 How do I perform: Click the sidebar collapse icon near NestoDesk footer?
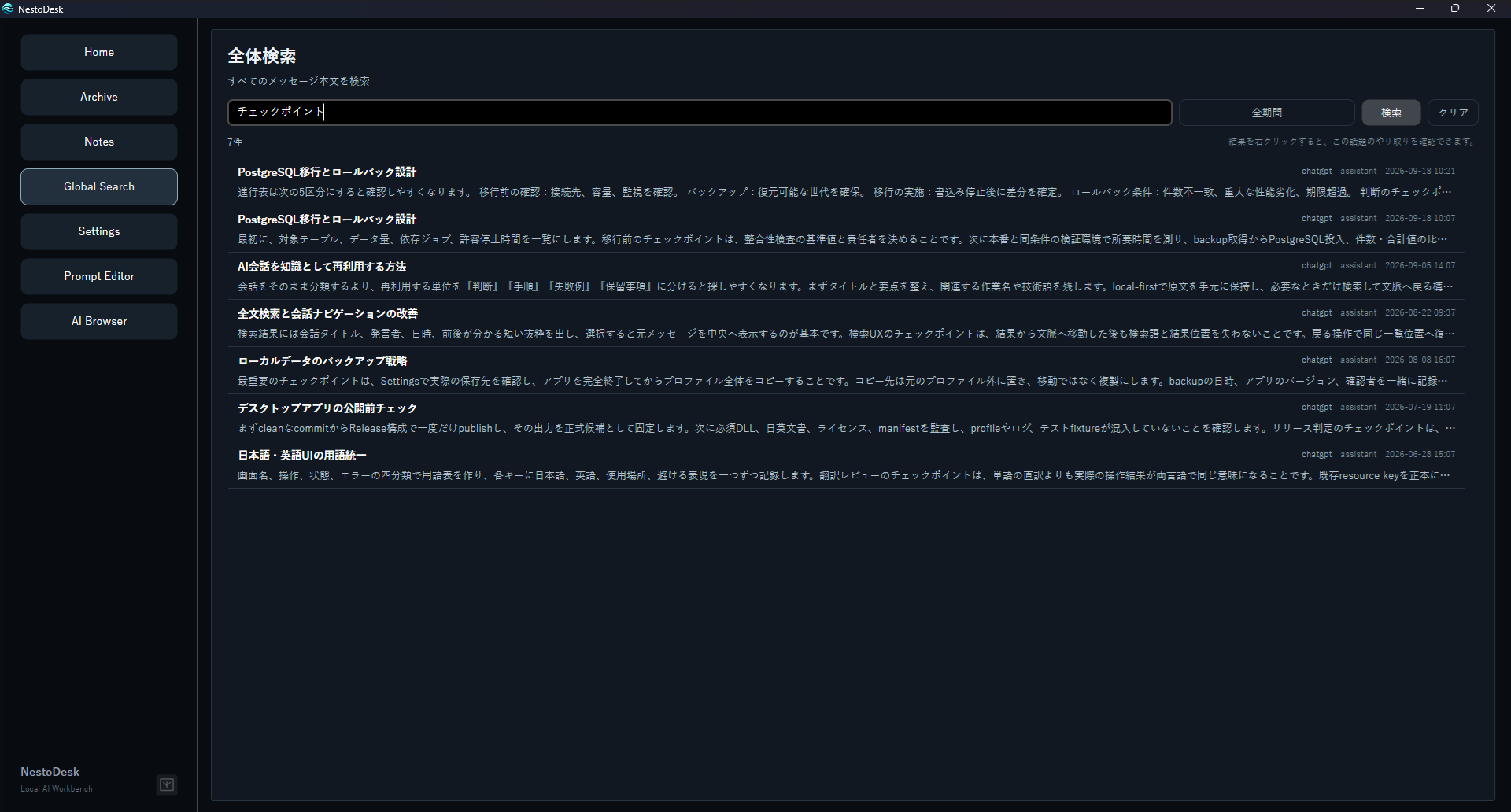tap(167, 784)
